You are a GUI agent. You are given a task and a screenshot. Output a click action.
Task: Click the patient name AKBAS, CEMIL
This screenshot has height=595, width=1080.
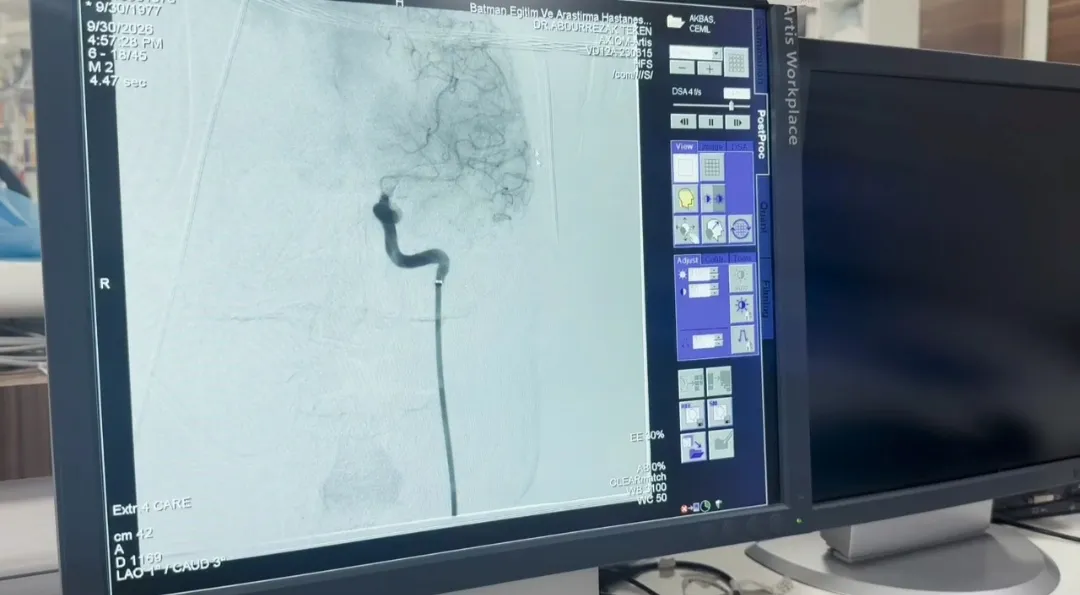(701, 24)
